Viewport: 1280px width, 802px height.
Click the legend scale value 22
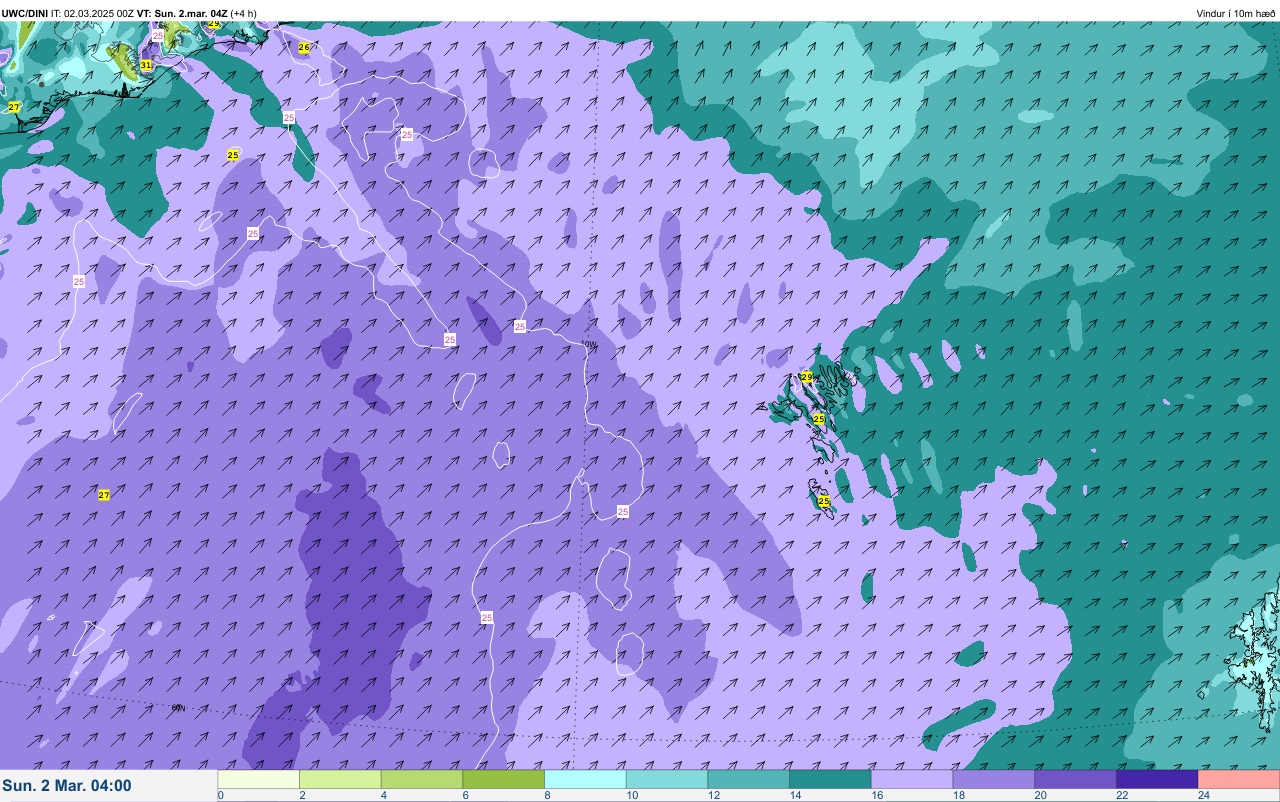click(1122, 796)
